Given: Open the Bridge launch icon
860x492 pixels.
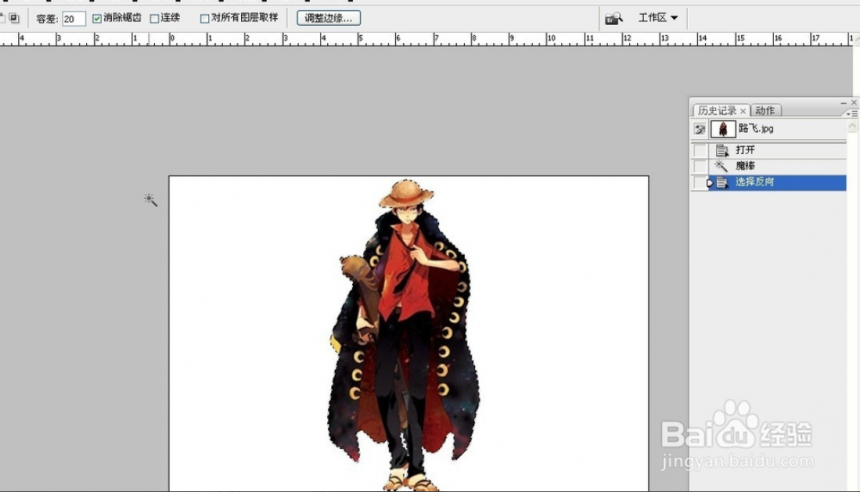Looking at the screenshot, I should click(614, 19).
